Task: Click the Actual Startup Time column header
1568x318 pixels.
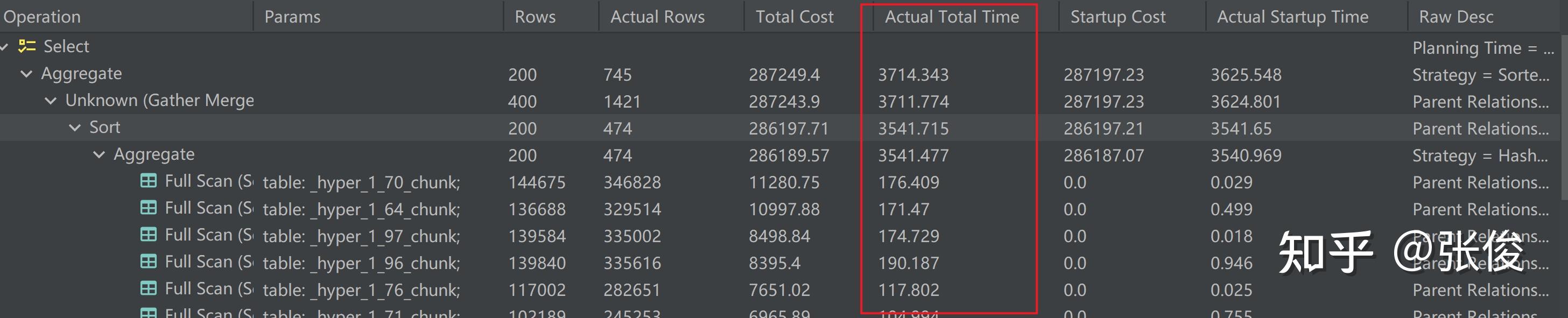Action: coord(1293,17)
